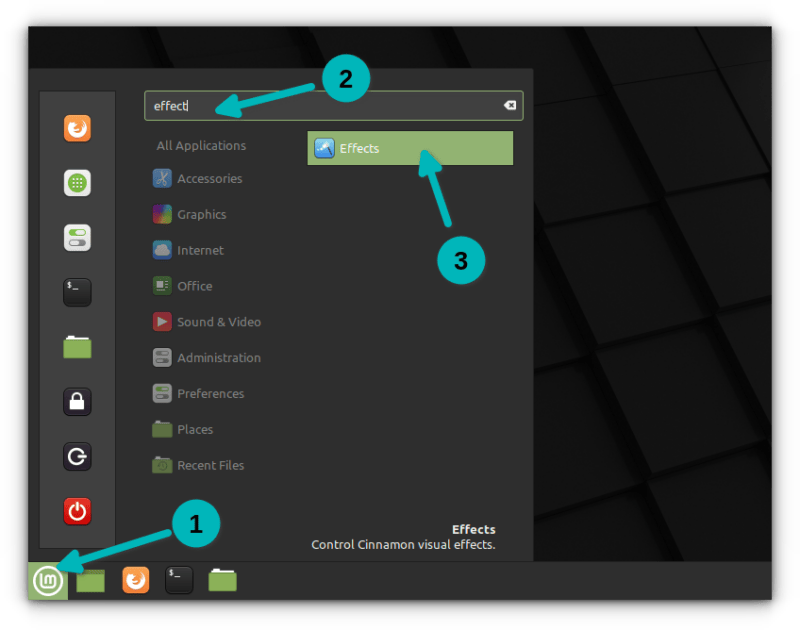Launch Terminal from the menu favorites sidebar

pos(77,291)
